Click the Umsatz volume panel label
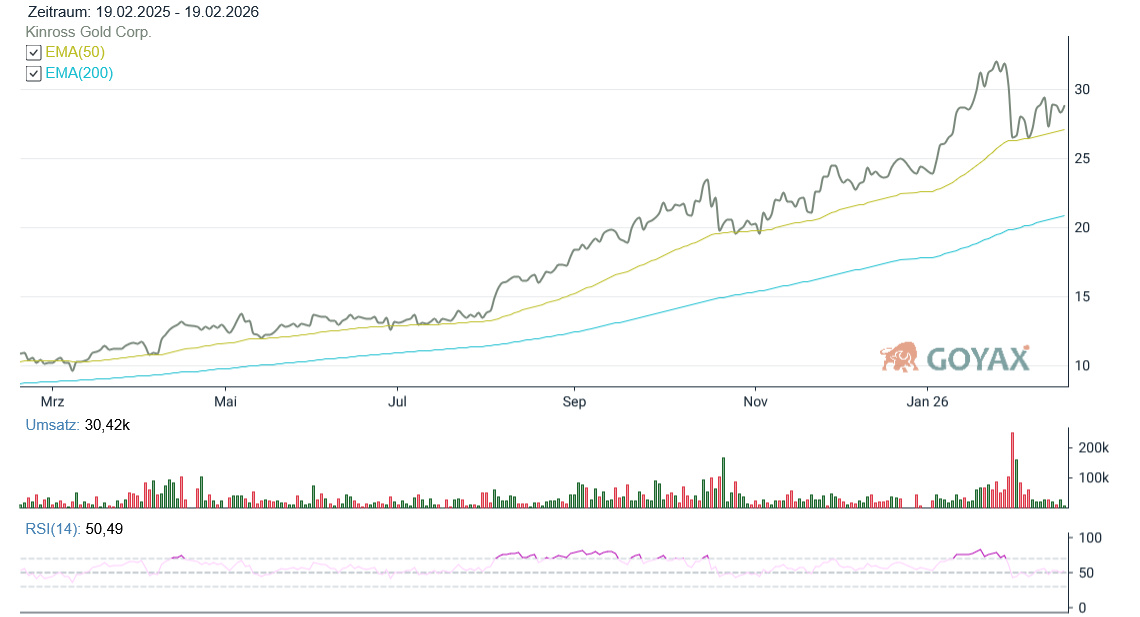Image resolution: width=1140 pixels, height=617 pixels. (53, 425)
